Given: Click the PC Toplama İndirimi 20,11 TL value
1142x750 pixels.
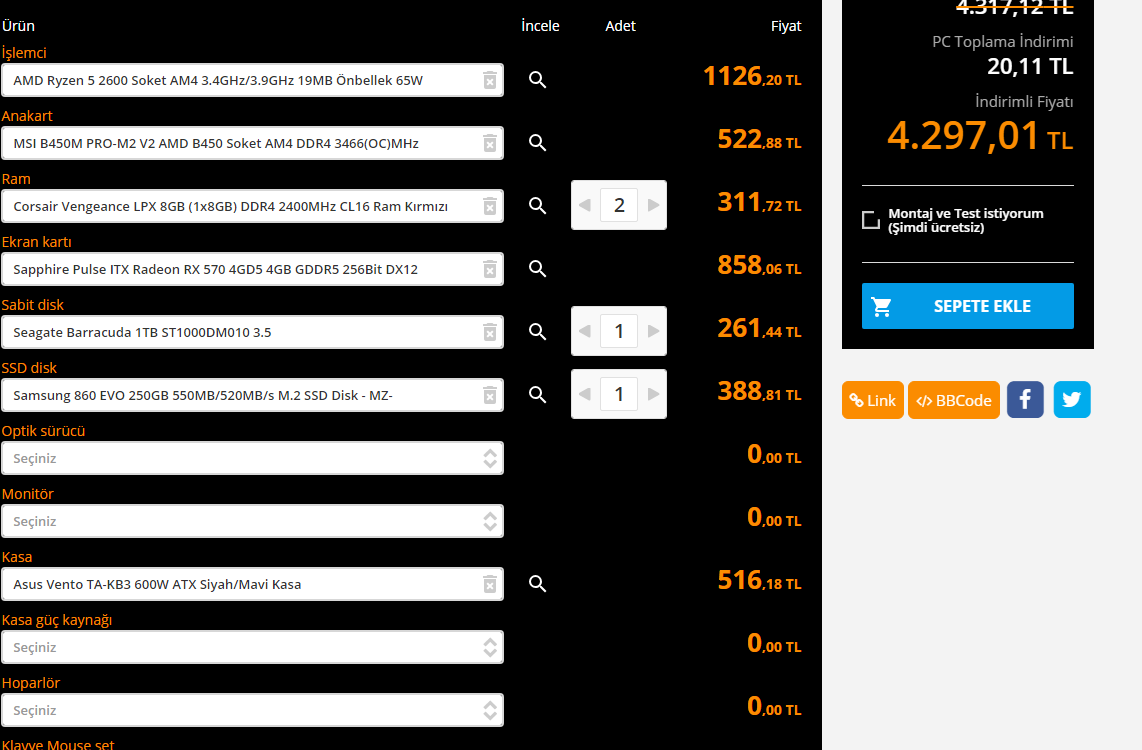Looking at the screenshot, I should pos(1030,66).
